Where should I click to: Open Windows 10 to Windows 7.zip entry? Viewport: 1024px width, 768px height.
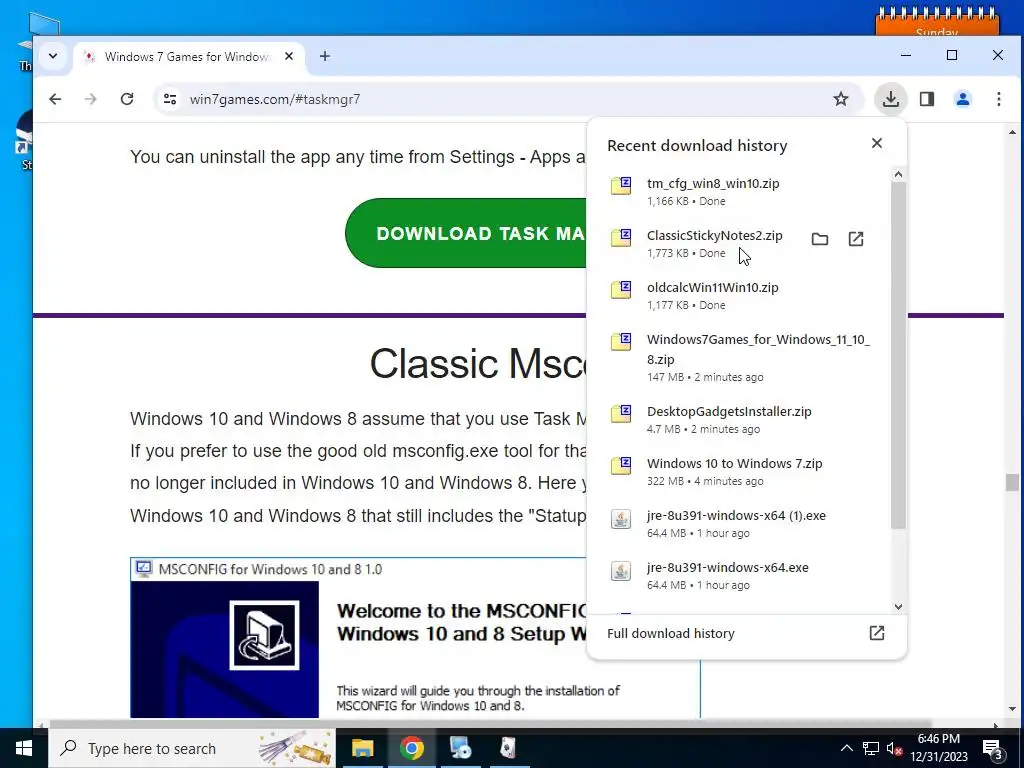pyautogui.click(x=738, y=472)
